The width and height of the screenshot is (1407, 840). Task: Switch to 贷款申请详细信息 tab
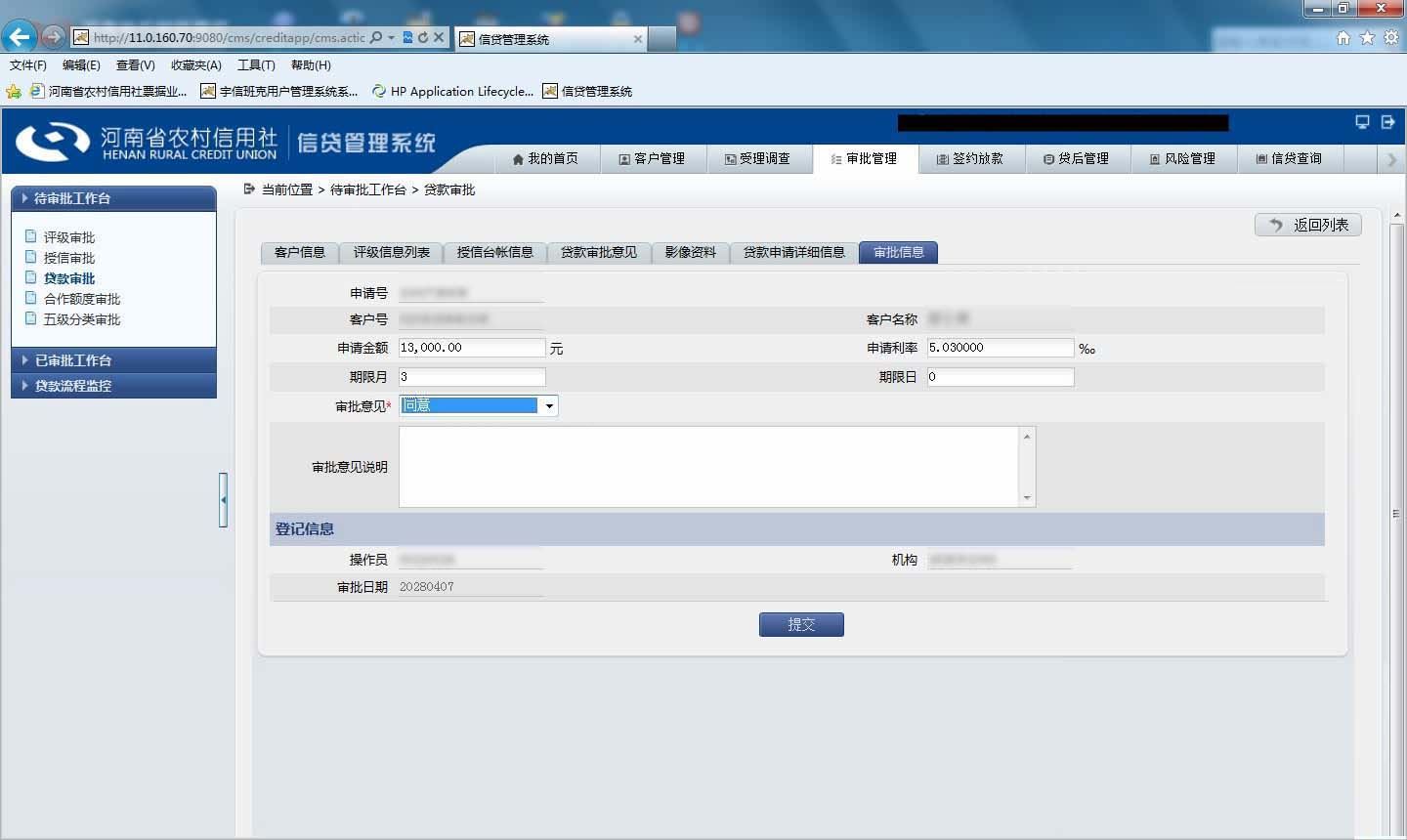tap(794, 253)
